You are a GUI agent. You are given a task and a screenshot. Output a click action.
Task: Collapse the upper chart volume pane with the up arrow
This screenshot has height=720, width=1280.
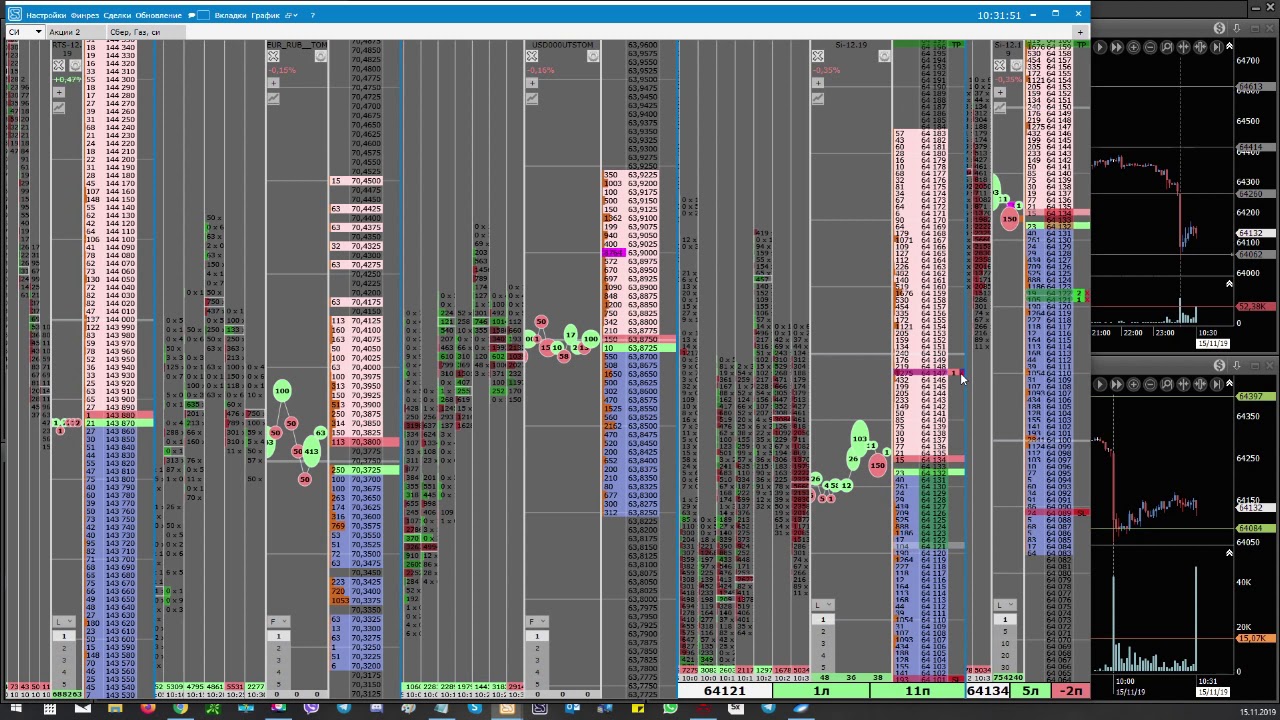coord(1229,285)
